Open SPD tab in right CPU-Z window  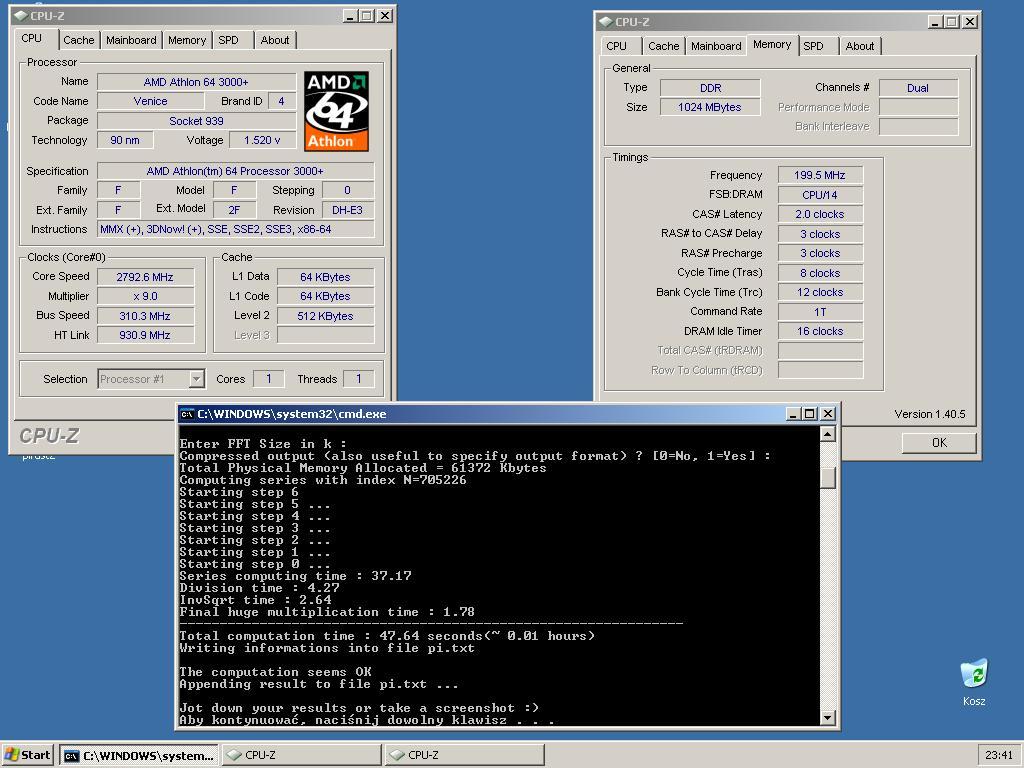pos(813,46)
